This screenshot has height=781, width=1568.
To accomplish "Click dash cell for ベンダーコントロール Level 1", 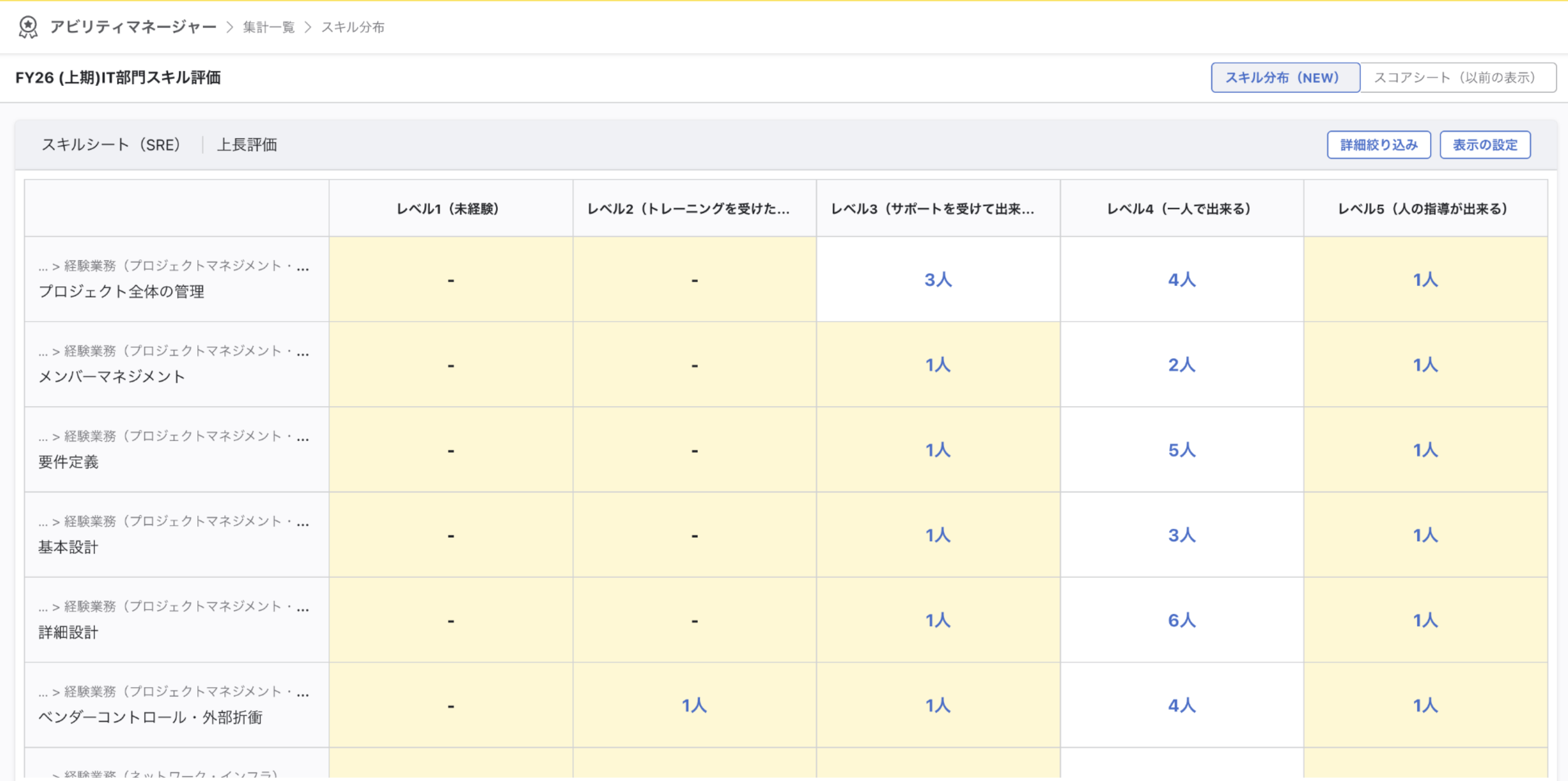I will pyautogui.click(x=451, y=706).
